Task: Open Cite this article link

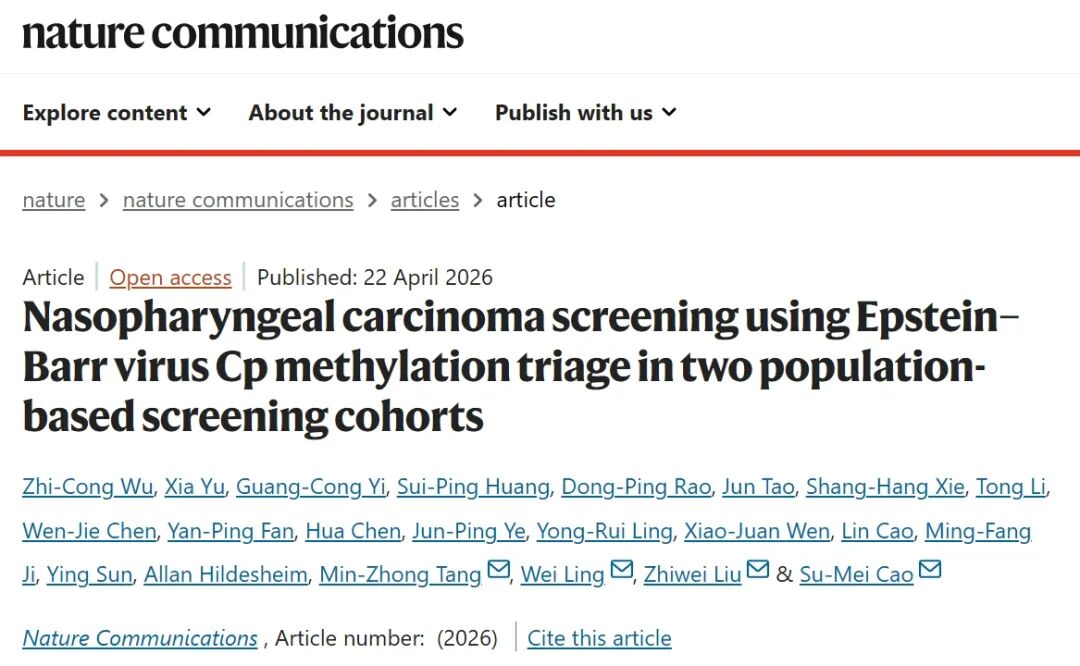Action: [599, 638]
